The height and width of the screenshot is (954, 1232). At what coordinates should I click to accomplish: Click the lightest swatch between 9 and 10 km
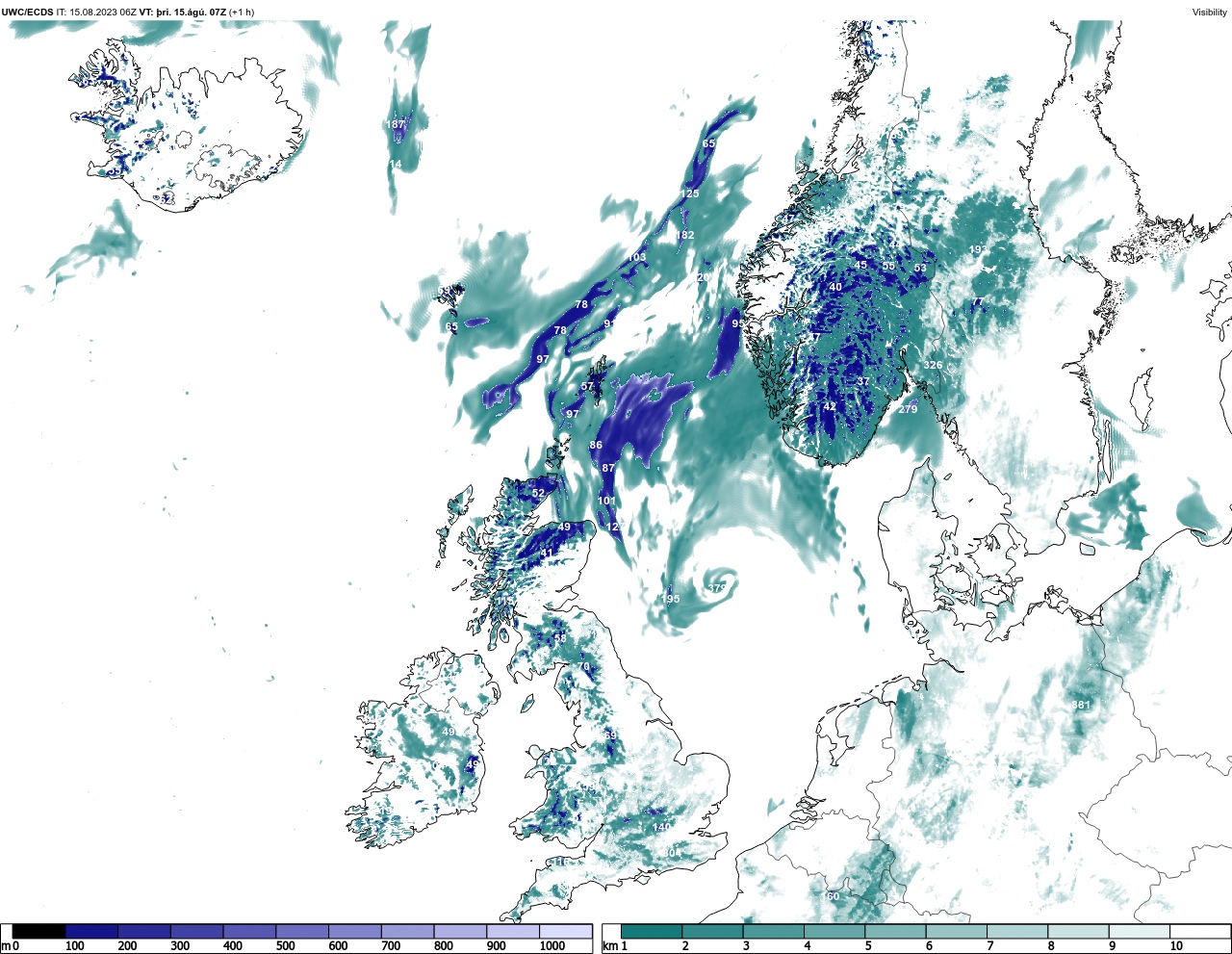tap(1140, 931)
